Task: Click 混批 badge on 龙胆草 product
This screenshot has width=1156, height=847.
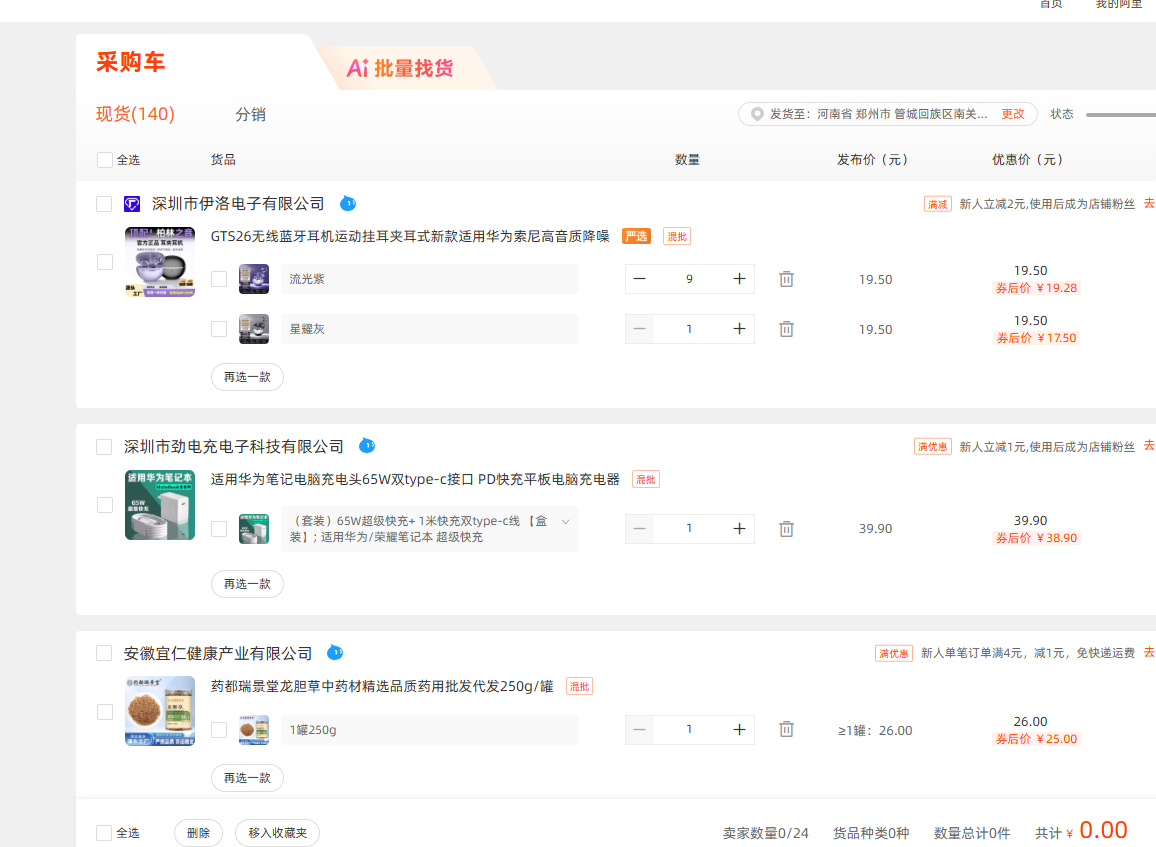Action: (x=579, y=686)
